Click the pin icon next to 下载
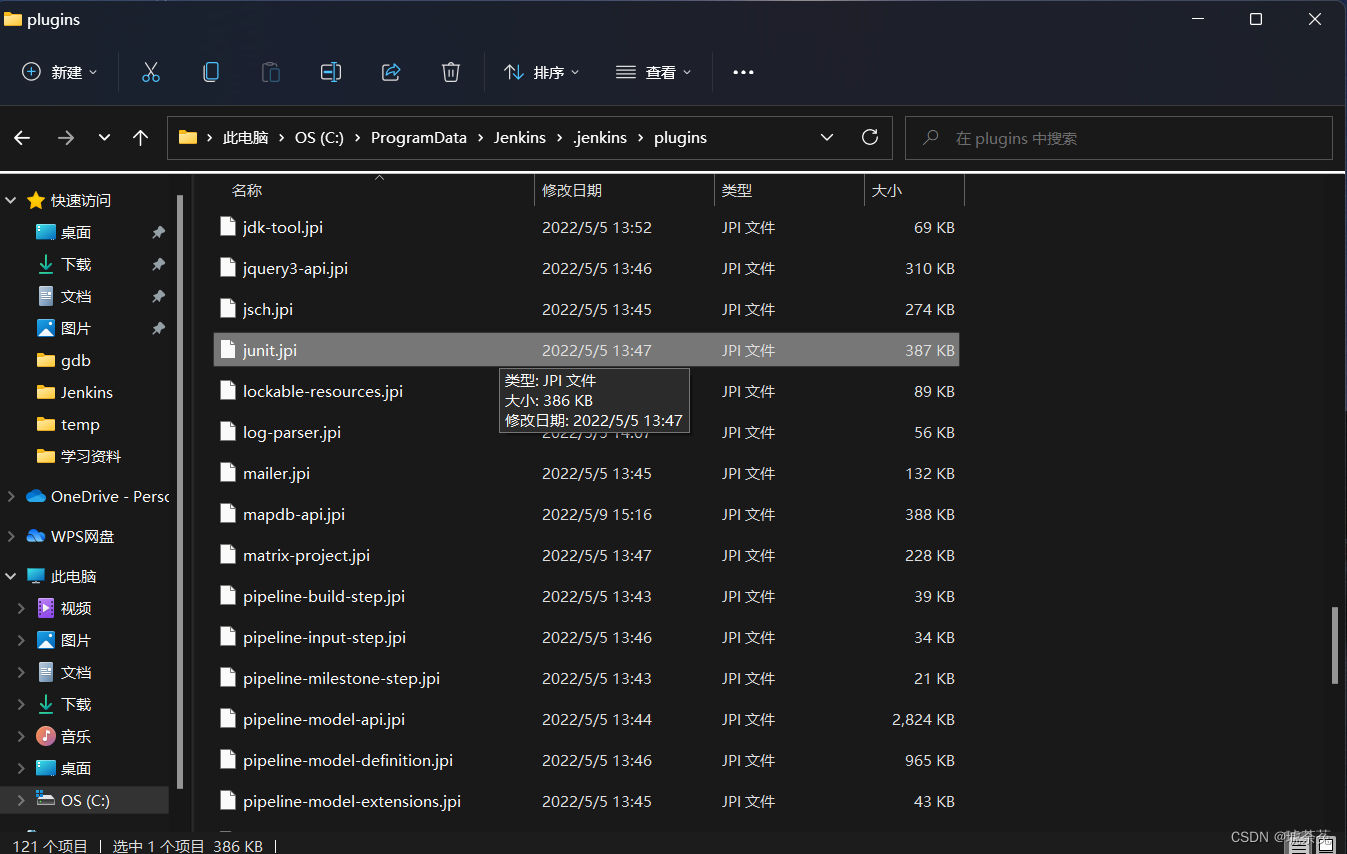Image resolution: width=1347 pixels, height=854 pixels. [158, 264]
